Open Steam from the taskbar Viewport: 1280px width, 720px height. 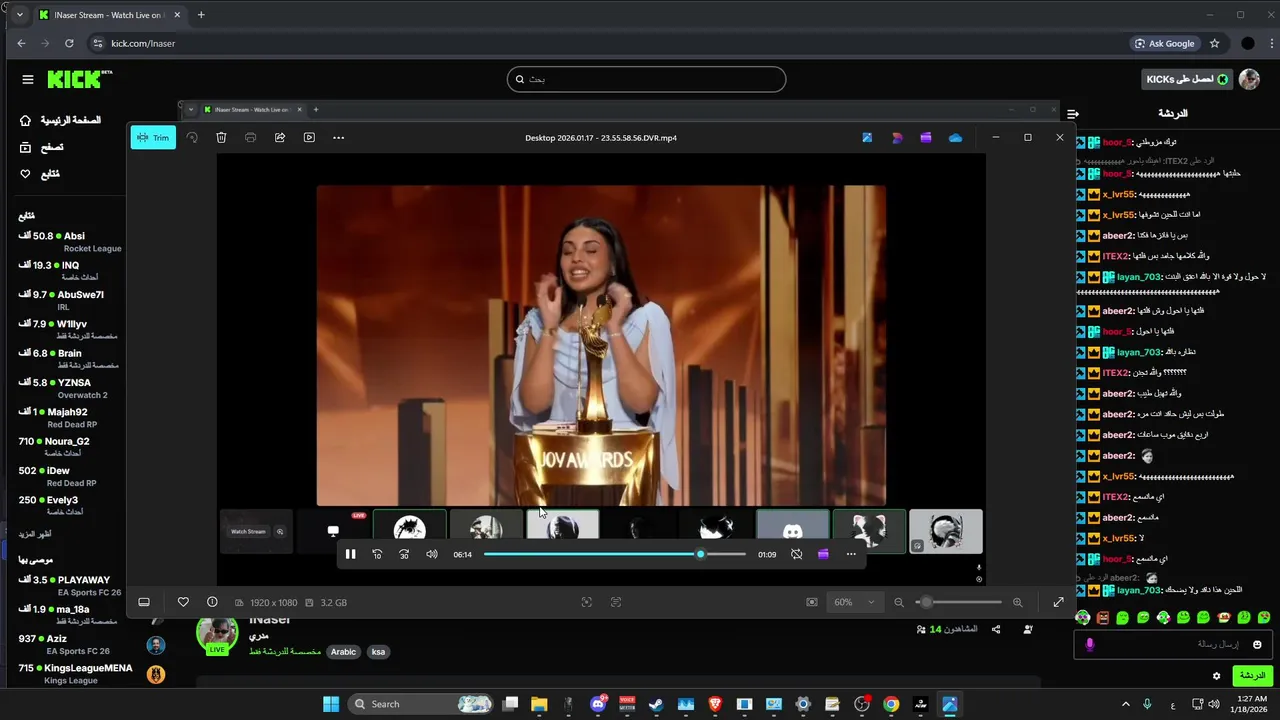(656, 704)
